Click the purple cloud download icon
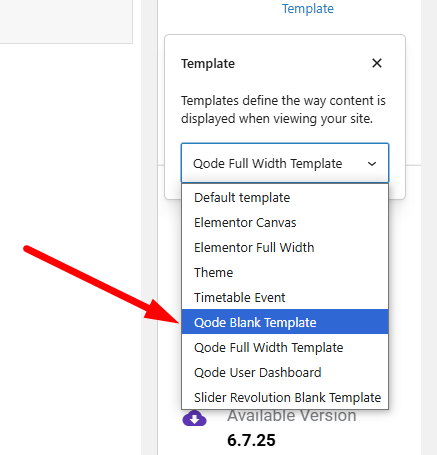Image resolution: width=437 pixels, height=455 pixels. point(194,418)
